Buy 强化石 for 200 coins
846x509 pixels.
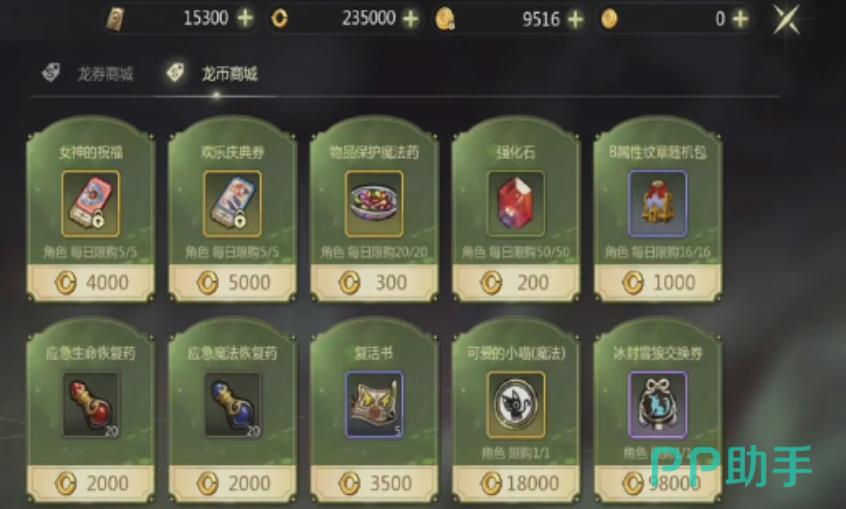[516, 282]
